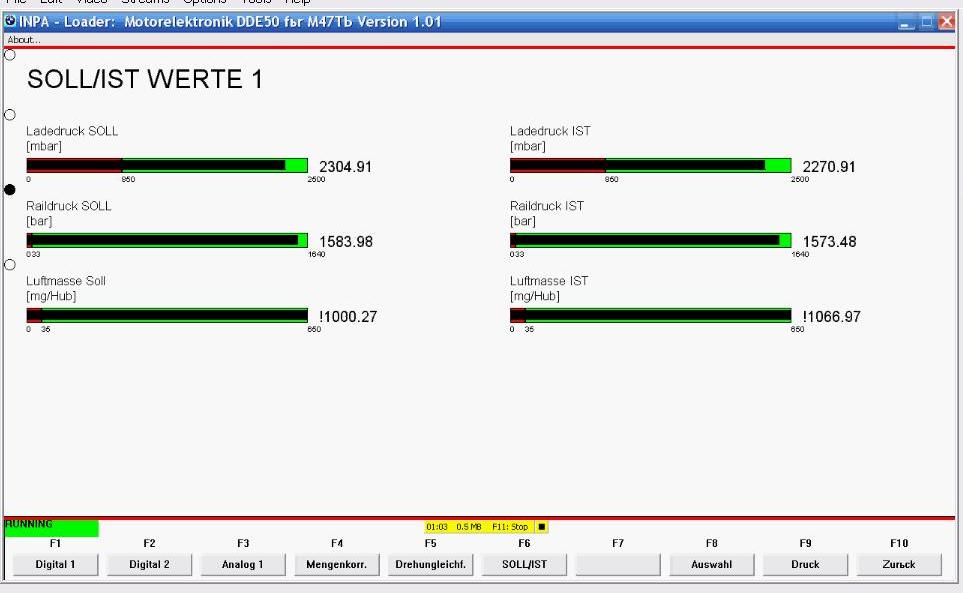Click the F7 key label
Image resolution: width=963 pixels, height=593 pixels.
618,543
